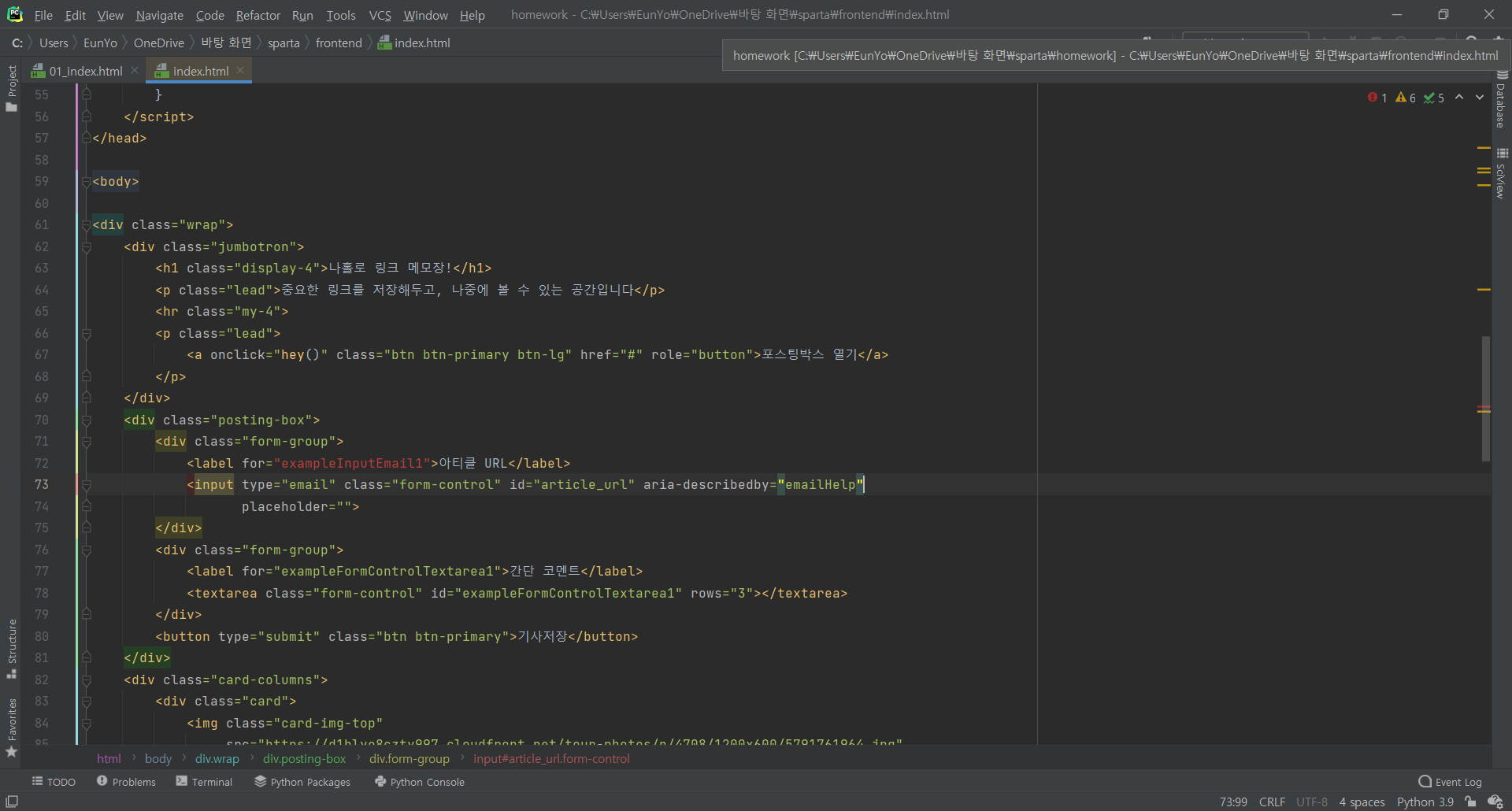Collapse form-group div fold on line 71
This screenshot has width=1512, height=811.
click(87, 442)
